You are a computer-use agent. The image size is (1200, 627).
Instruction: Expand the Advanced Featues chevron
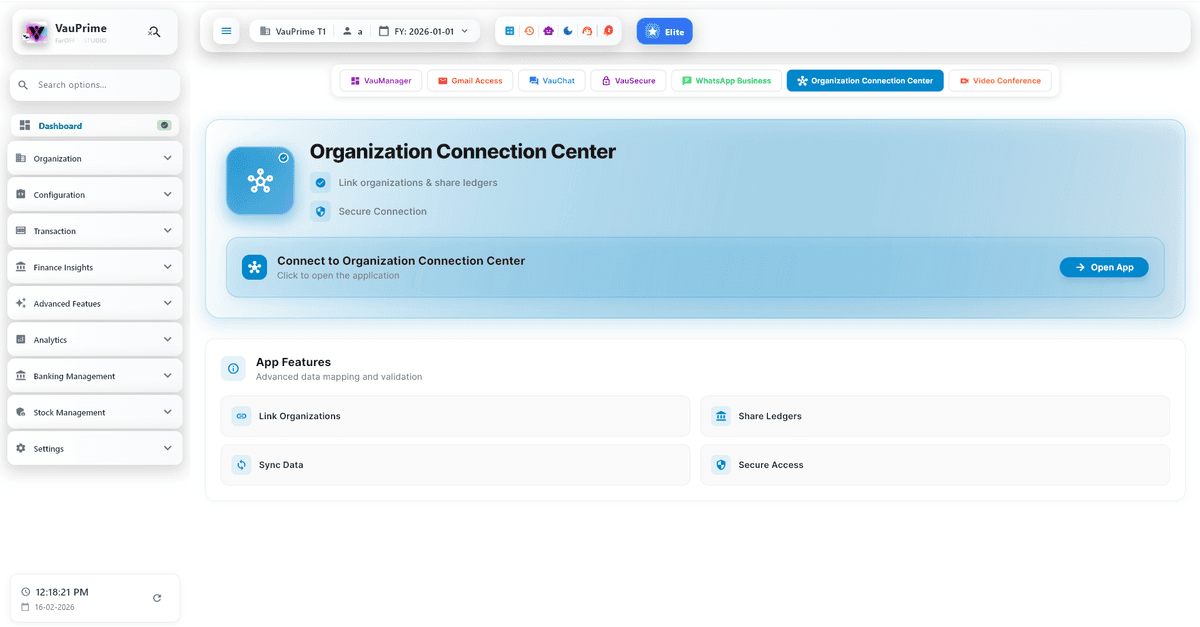click(x=167, y=303)
